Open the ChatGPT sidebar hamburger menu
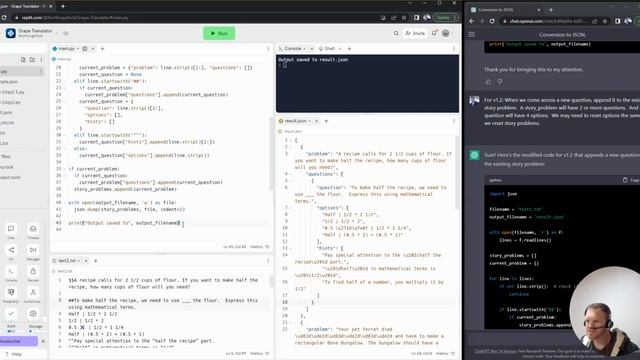 472,35
